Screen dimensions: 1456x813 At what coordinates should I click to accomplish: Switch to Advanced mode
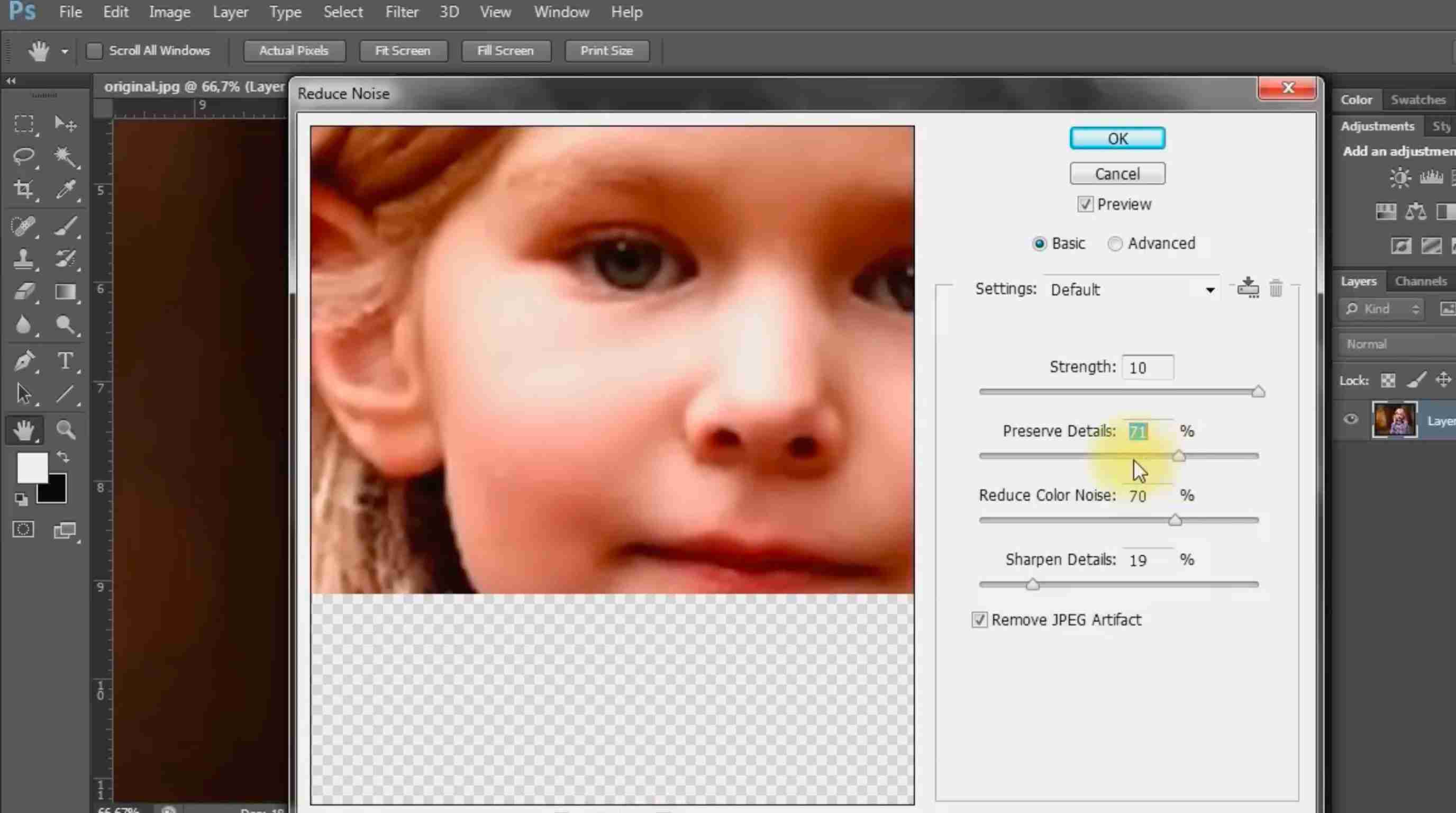[1115, 243]
